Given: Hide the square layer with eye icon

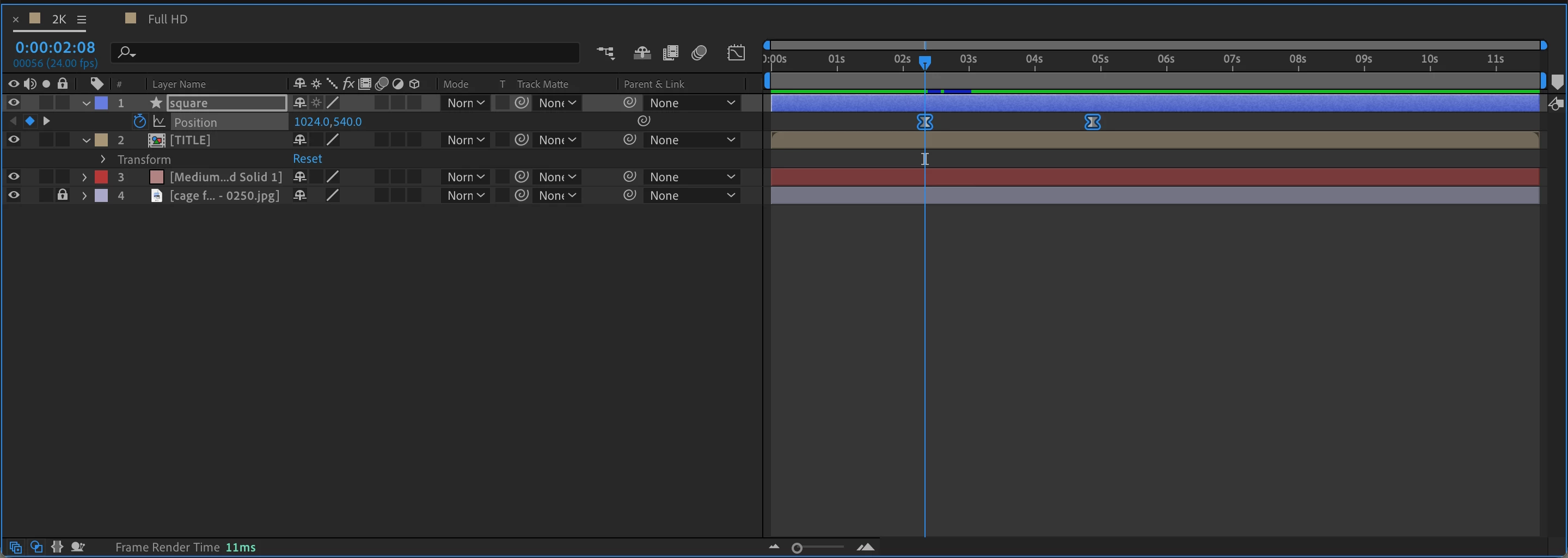Looking at the screenshot, I should [14, 102].
